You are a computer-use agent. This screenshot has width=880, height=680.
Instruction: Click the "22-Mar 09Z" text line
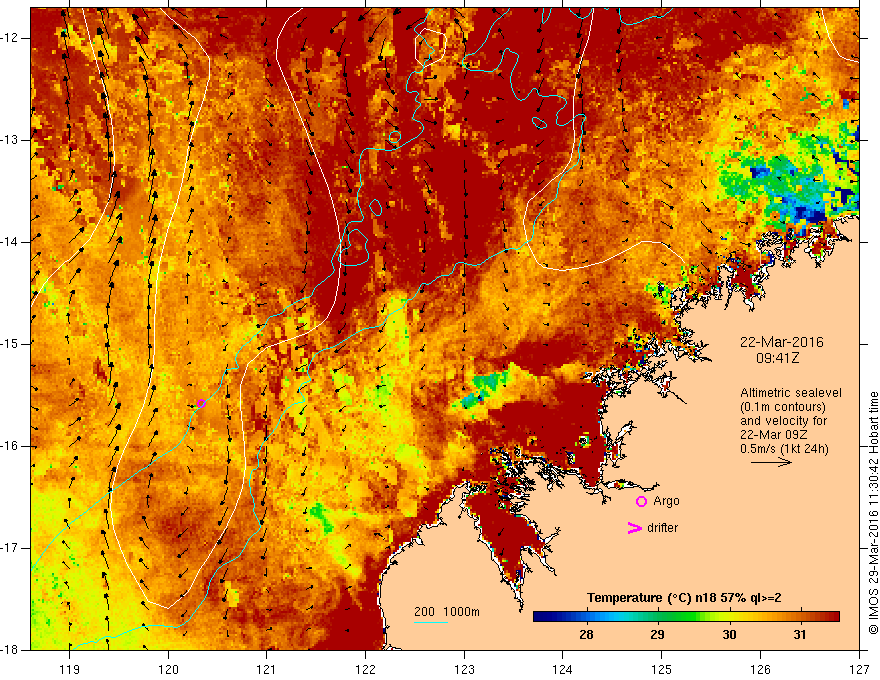774,435
